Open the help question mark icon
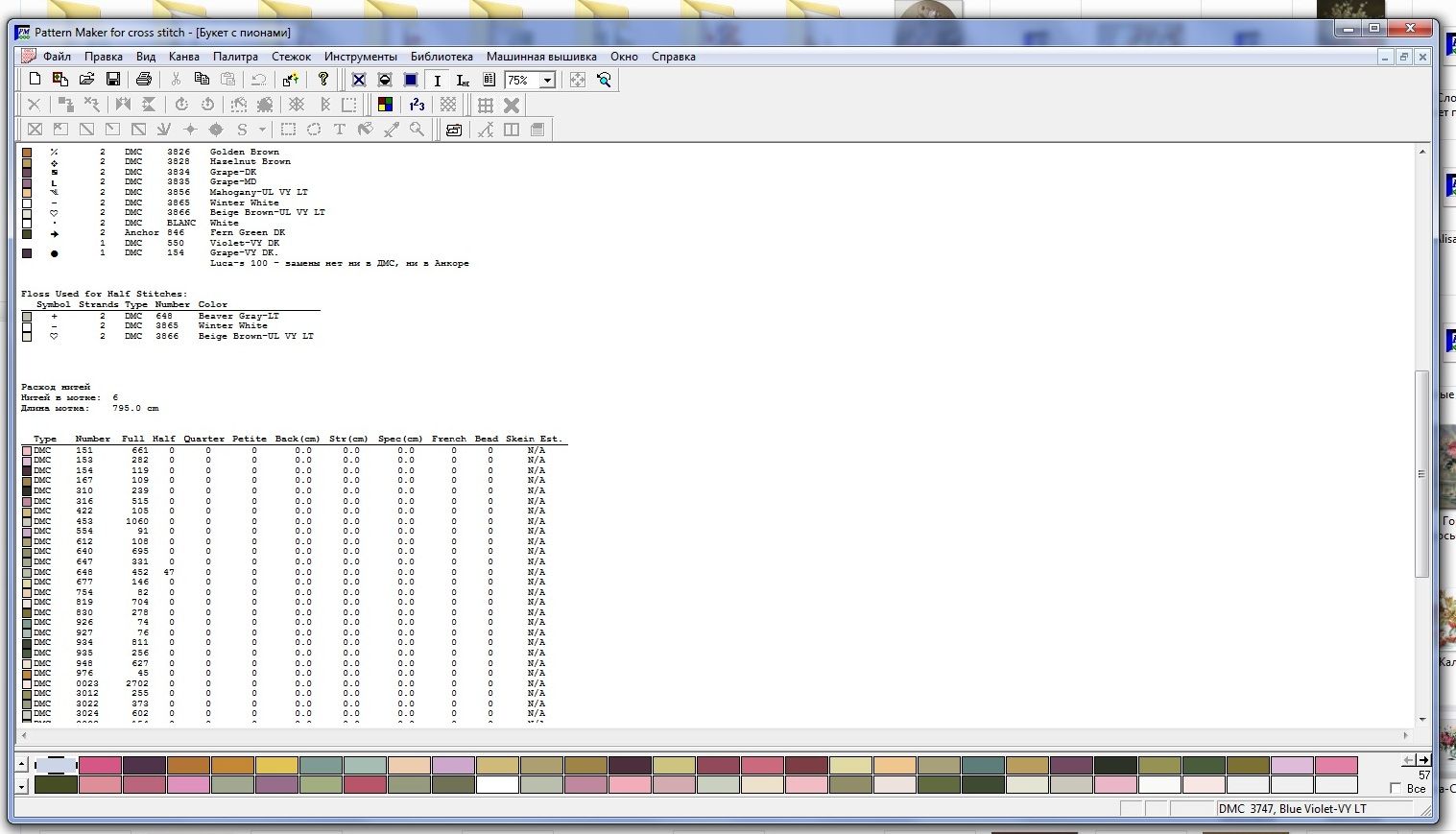 [x=323, y=80]
